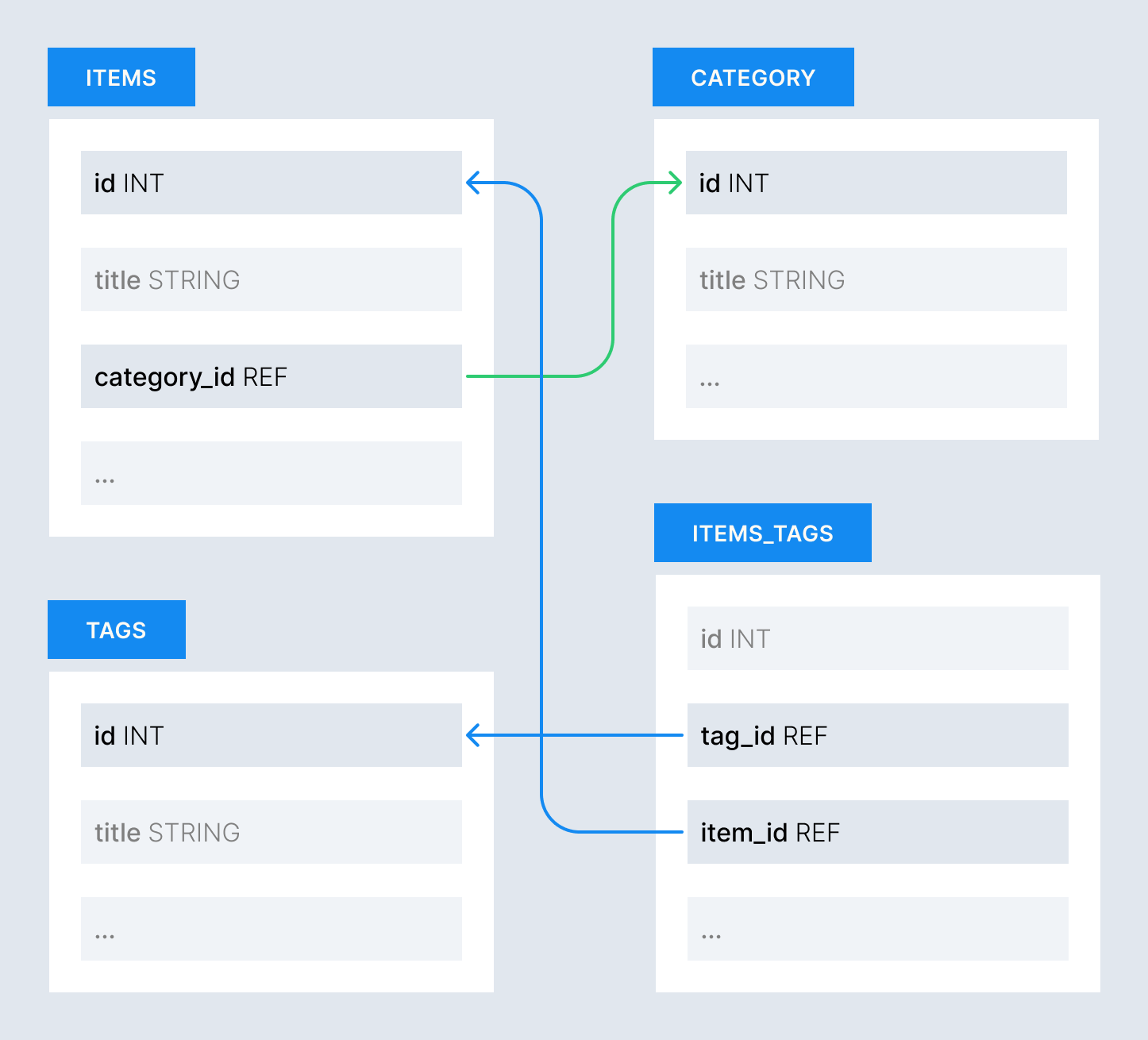The image size is (1148, 1040).
Task: Select the id INT field in ITEMS
Action: (x=271, y=183)
